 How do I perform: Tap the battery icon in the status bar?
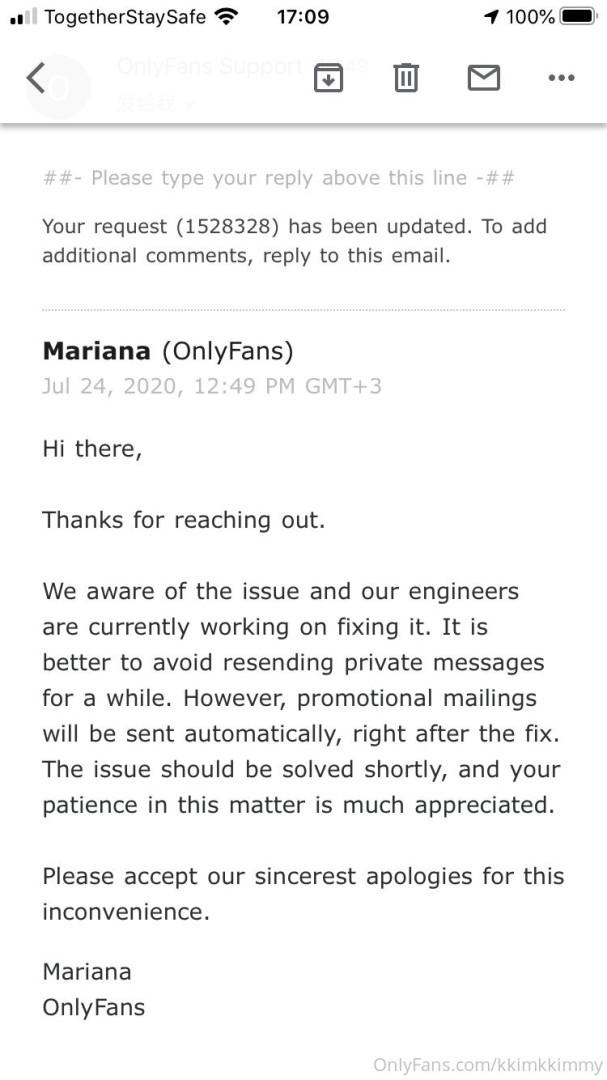pyautogui.click(x=578, y=17)
